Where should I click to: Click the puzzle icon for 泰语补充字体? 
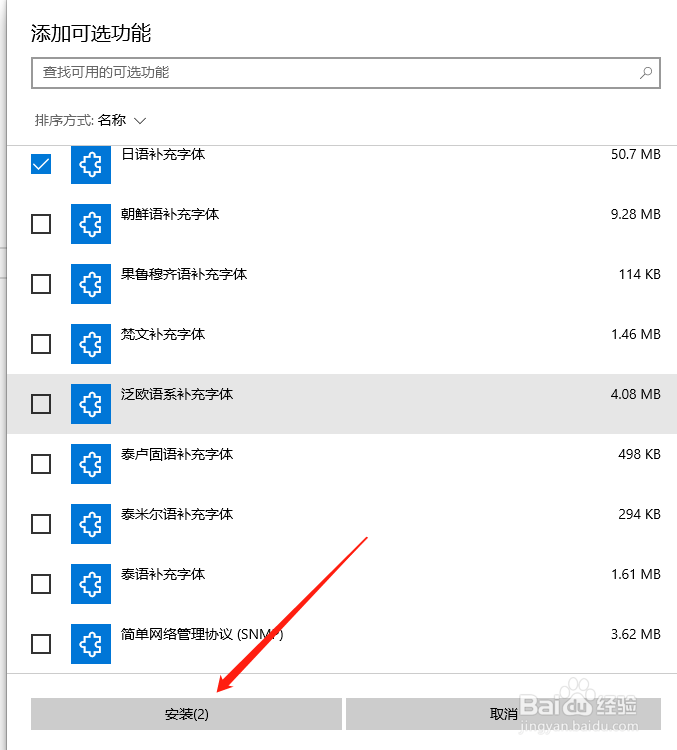91,584
